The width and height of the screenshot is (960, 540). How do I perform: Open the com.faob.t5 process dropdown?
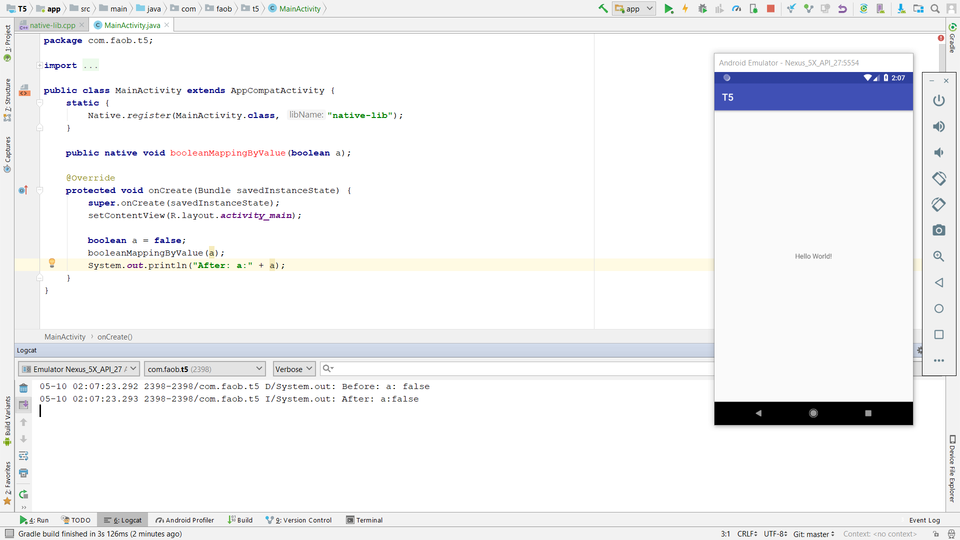204,369
